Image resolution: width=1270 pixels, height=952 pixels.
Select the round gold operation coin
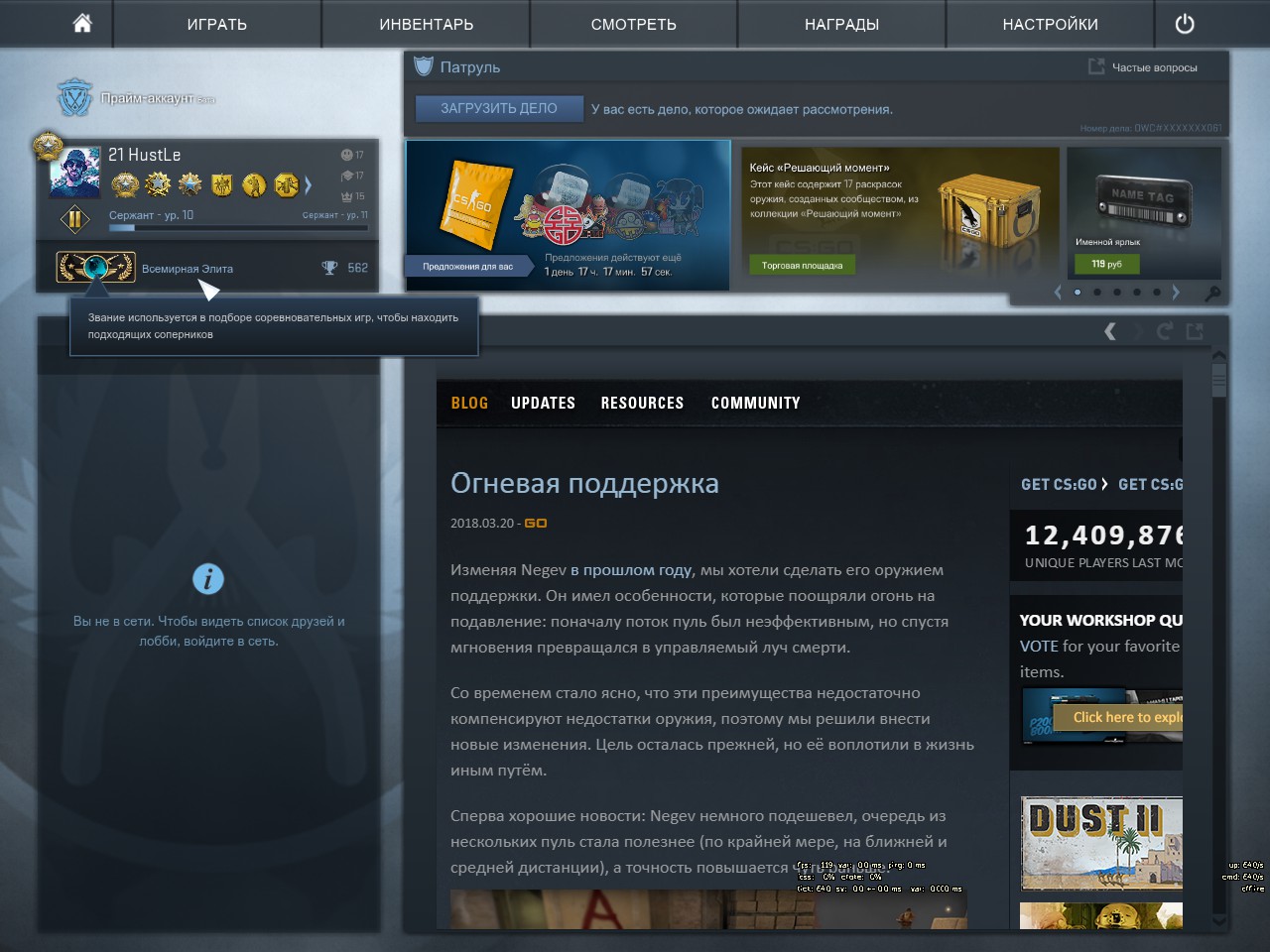pos(254,184)
